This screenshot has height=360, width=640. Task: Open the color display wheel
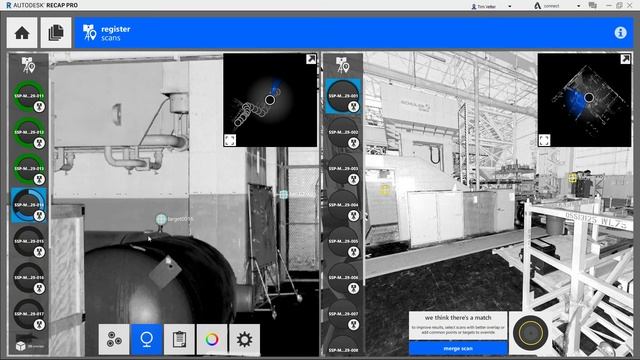click(x=212, y=339)
